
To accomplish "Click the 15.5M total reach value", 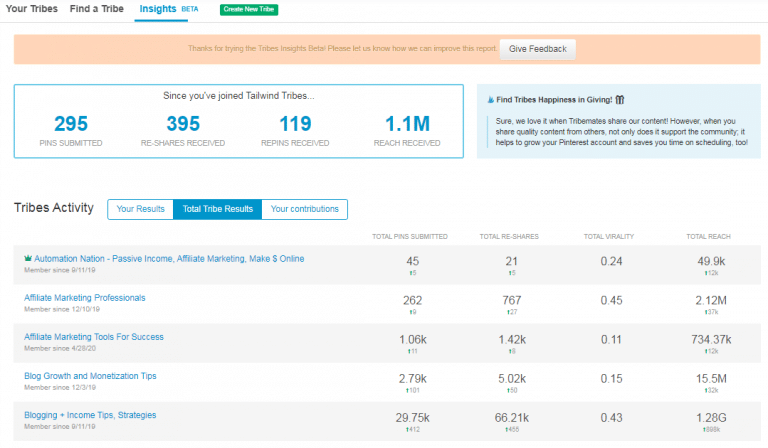I will pyautogui.click(x=711, y=379).
